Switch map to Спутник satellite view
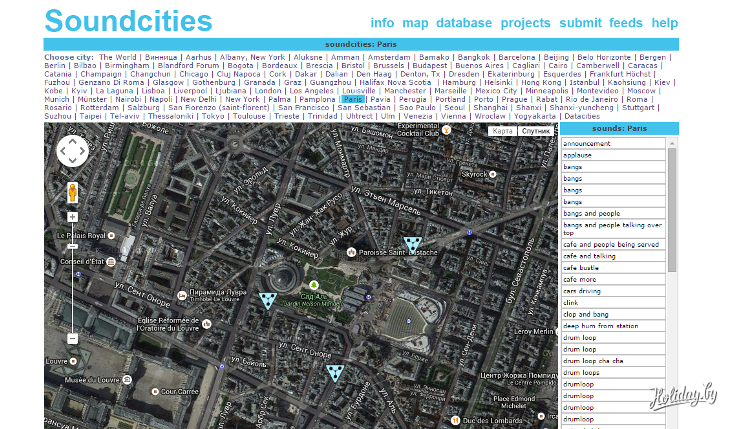 [x=537, y=131]
